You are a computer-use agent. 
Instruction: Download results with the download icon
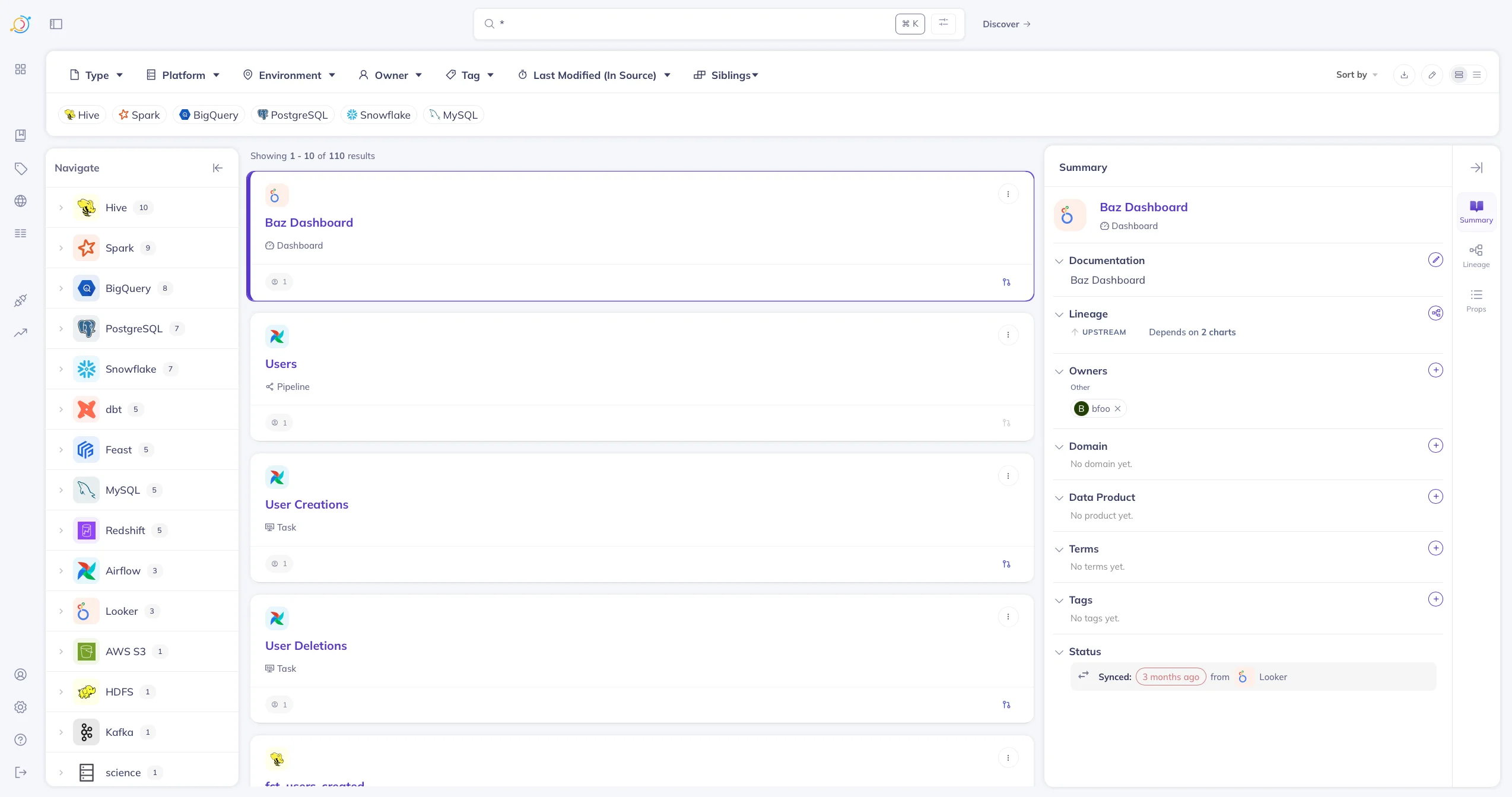point(1404,75)
